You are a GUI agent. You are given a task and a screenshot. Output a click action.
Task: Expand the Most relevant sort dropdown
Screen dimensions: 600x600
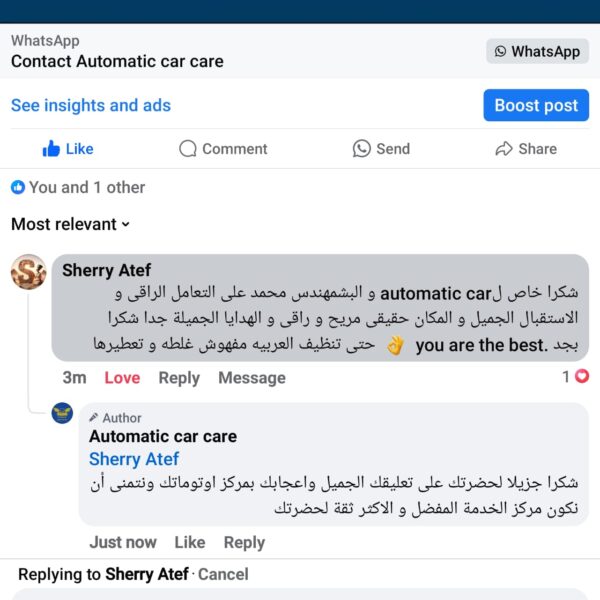coord(71,224)
